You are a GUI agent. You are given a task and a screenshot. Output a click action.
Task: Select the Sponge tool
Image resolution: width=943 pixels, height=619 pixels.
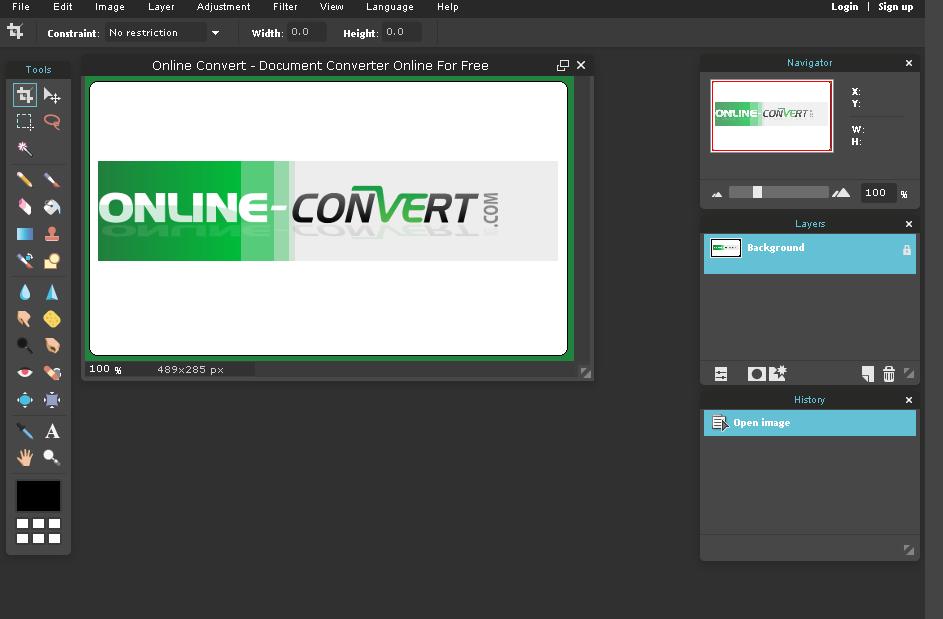[52, 319]
